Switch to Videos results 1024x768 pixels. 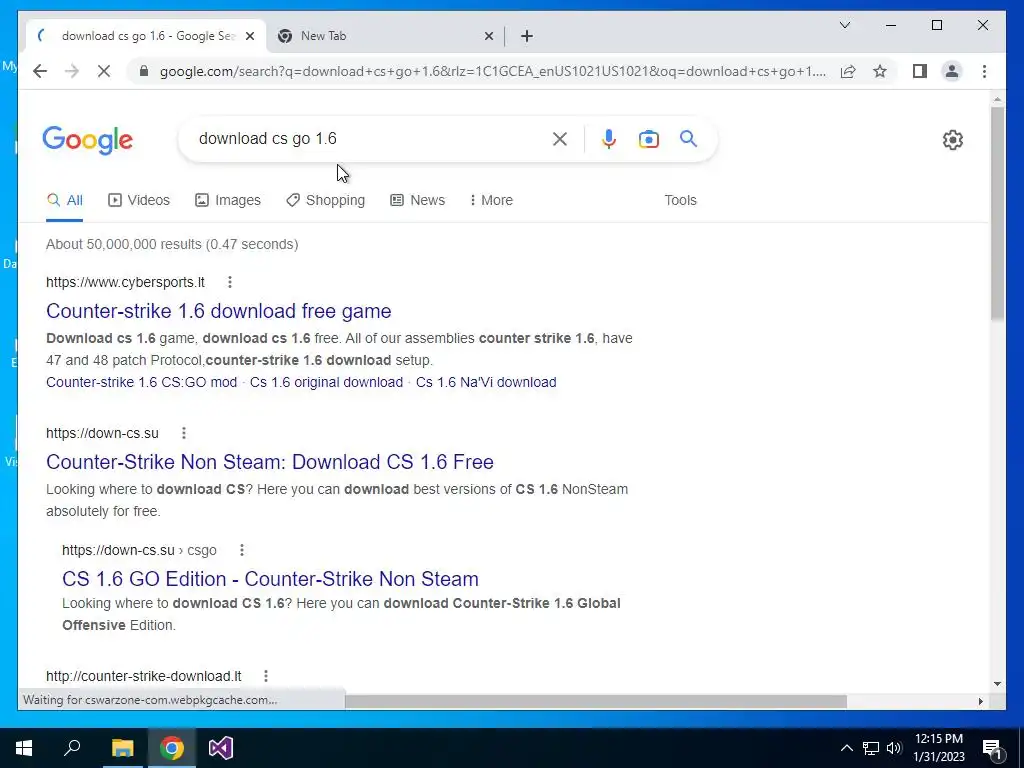[x=138, y=200]
